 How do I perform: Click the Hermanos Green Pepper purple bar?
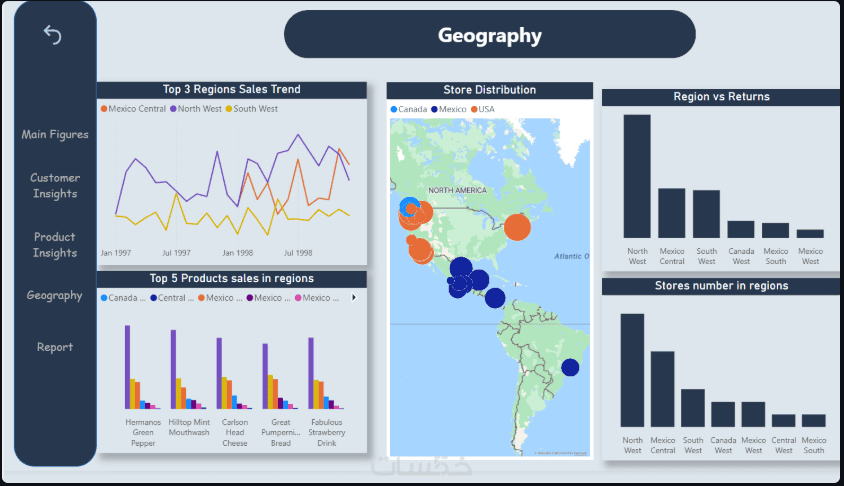(128, 367)
